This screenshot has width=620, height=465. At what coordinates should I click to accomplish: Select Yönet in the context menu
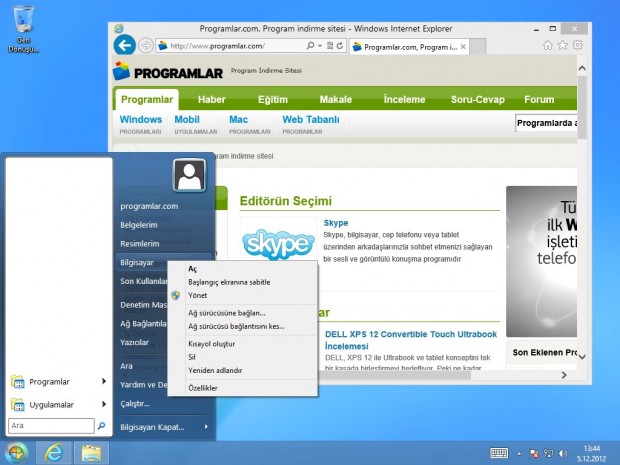243,295
